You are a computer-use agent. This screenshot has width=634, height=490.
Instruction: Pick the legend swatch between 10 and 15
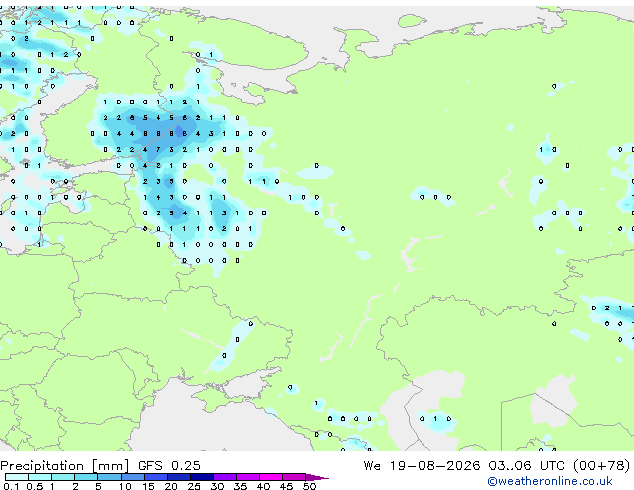133,477
